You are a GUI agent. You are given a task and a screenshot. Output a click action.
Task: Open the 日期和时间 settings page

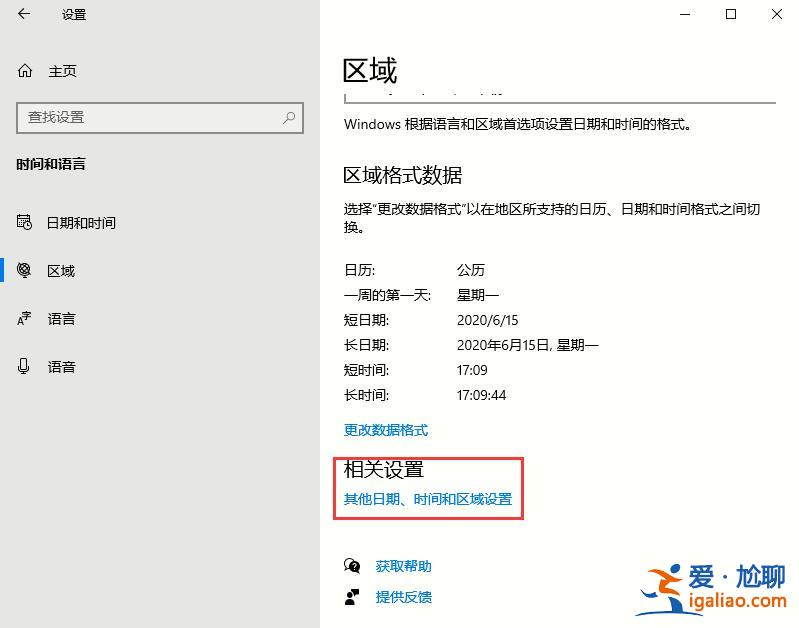tap(81, 223)
